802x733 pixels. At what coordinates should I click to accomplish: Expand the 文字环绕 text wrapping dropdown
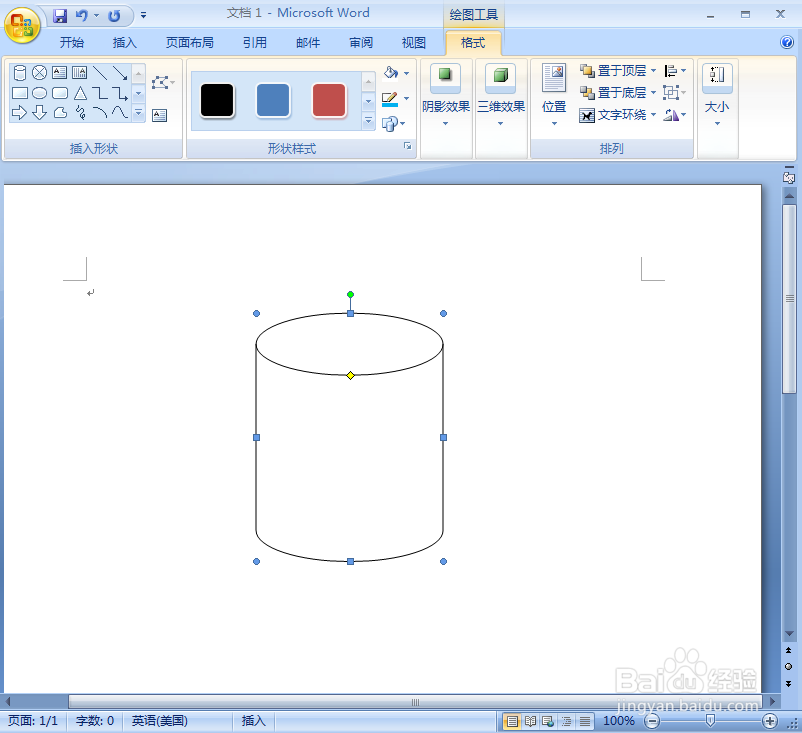(x=654, y=115)
